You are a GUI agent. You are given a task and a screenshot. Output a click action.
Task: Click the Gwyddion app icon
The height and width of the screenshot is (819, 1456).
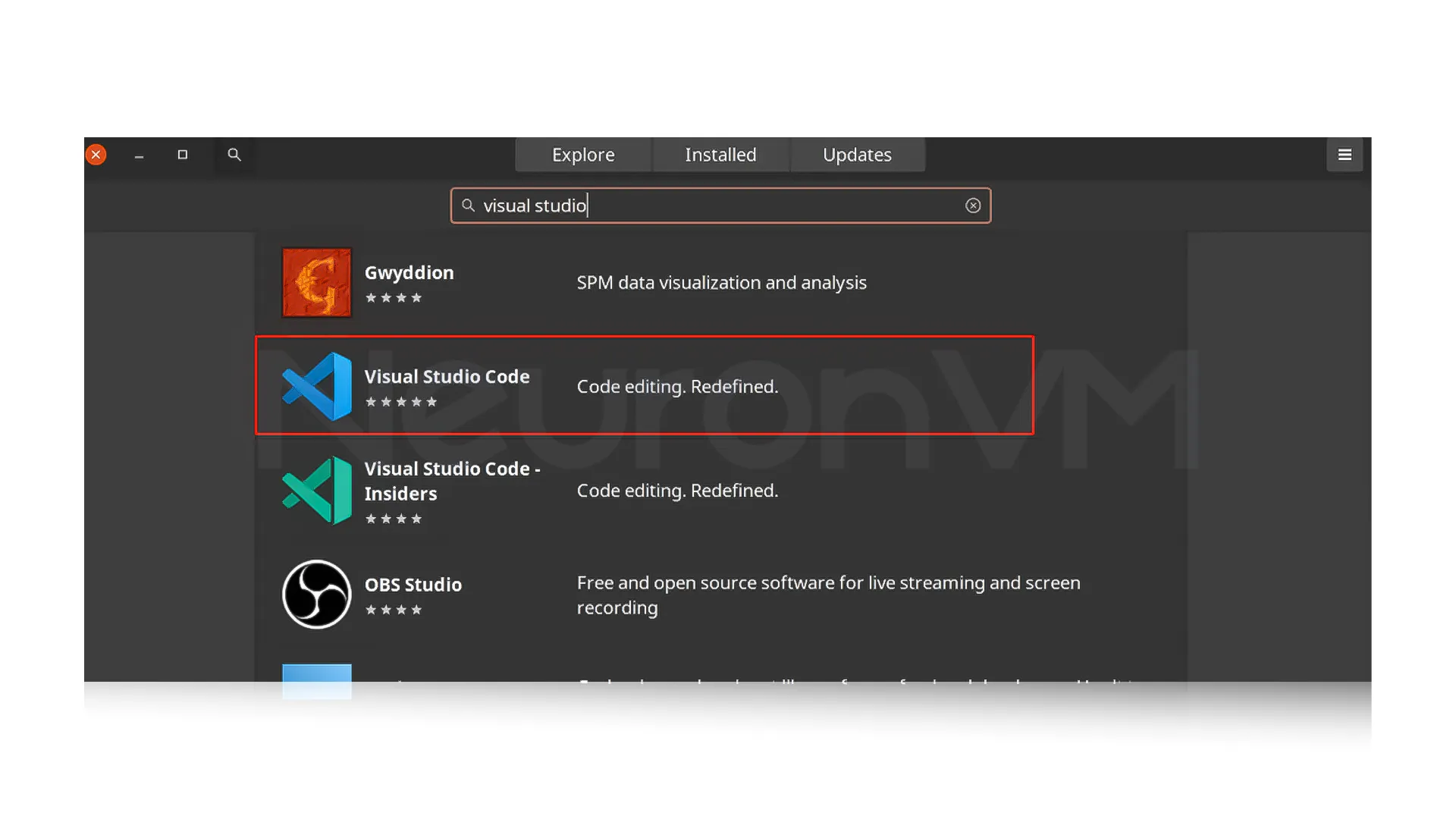coord(316,282)
